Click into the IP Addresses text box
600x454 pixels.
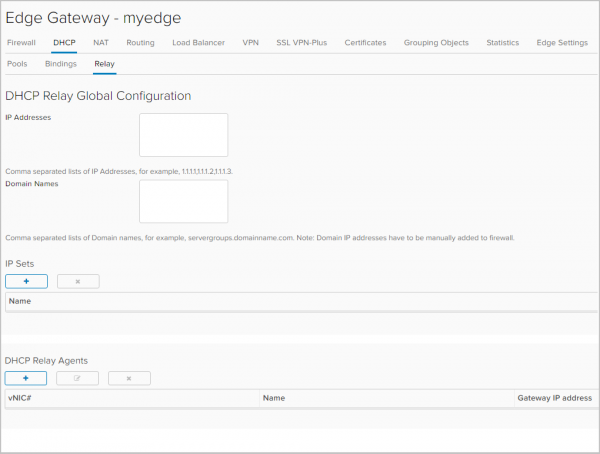tap(183, 135)
